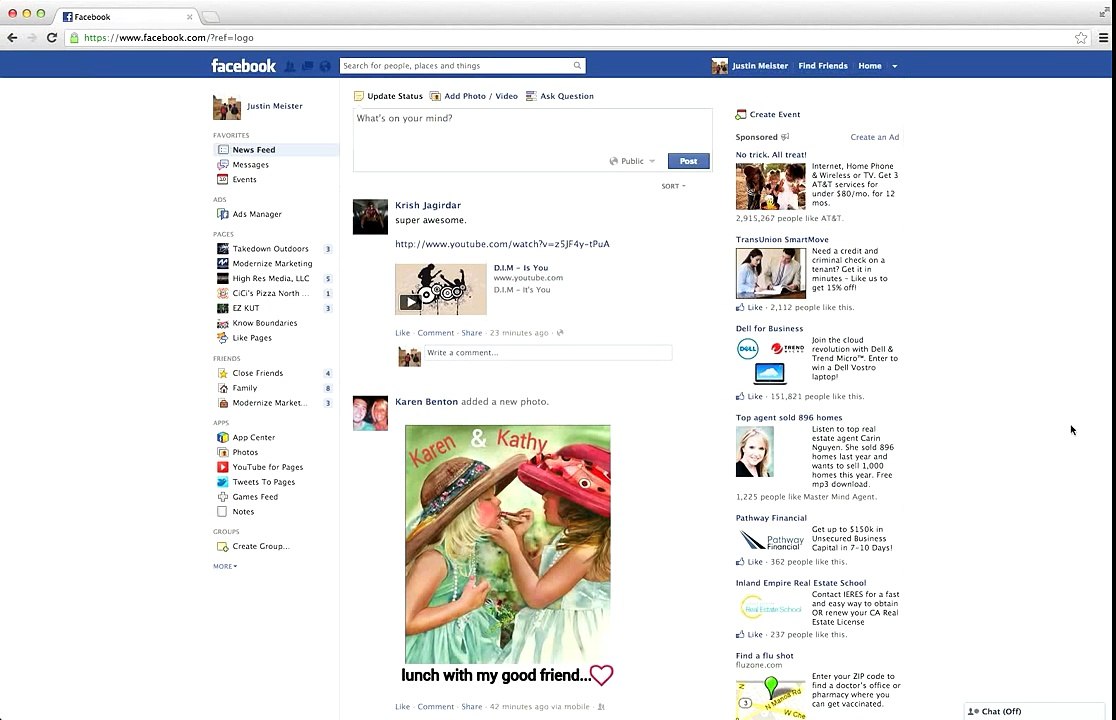1116x720 pixels.
Task: Open Tweets To Pages app
Action: [x=263, y=482]
